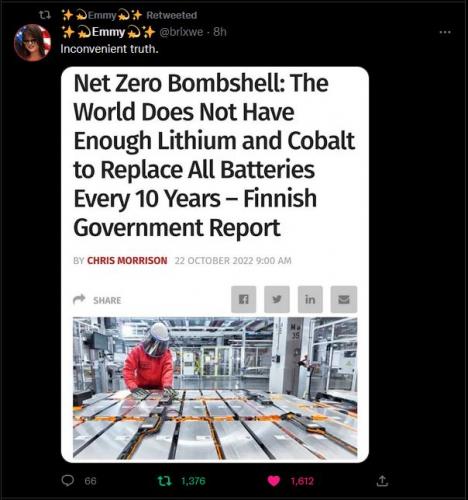Open the tweet share upload icon
The width and height of the screenshot is (468, 500).
[382, 481]
